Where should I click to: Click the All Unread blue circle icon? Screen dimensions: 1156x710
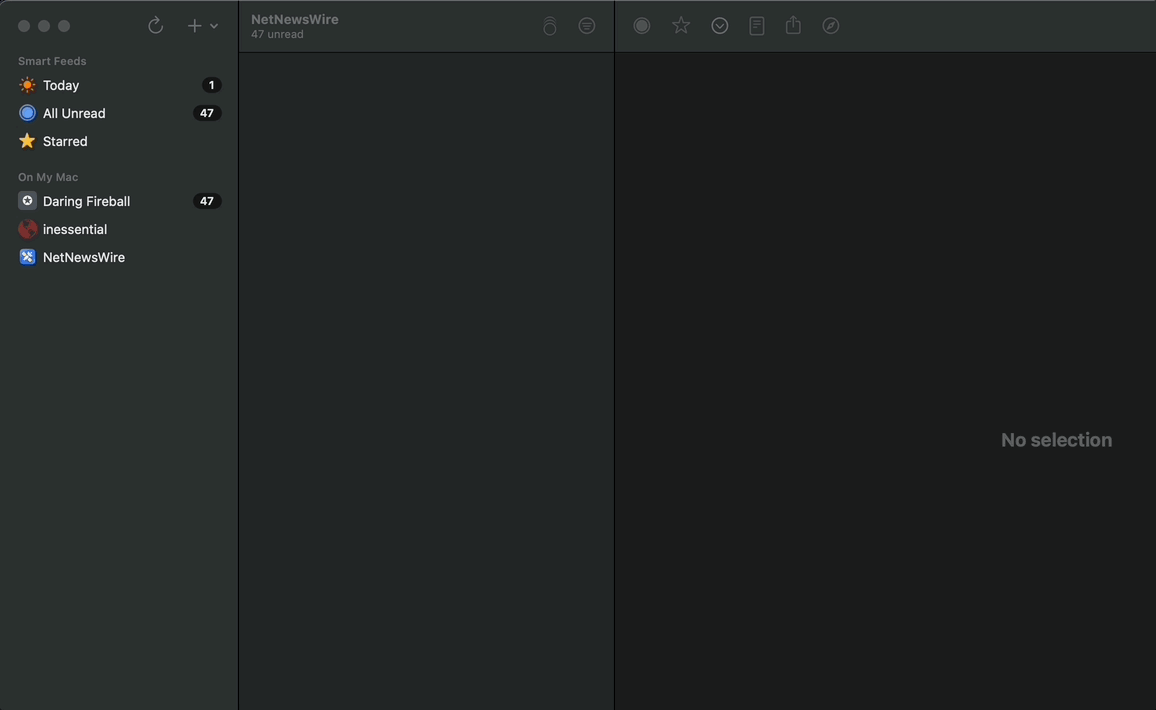[x=27, y=113]
